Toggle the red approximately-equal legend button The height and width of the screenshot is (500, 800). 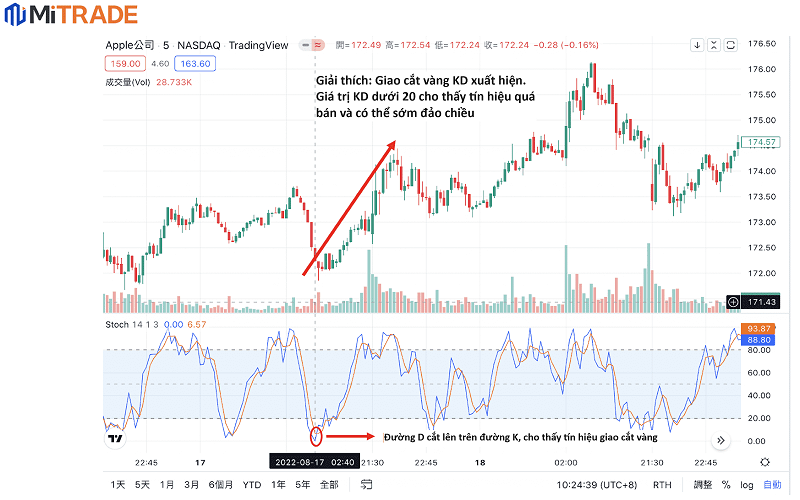(318, 45)
